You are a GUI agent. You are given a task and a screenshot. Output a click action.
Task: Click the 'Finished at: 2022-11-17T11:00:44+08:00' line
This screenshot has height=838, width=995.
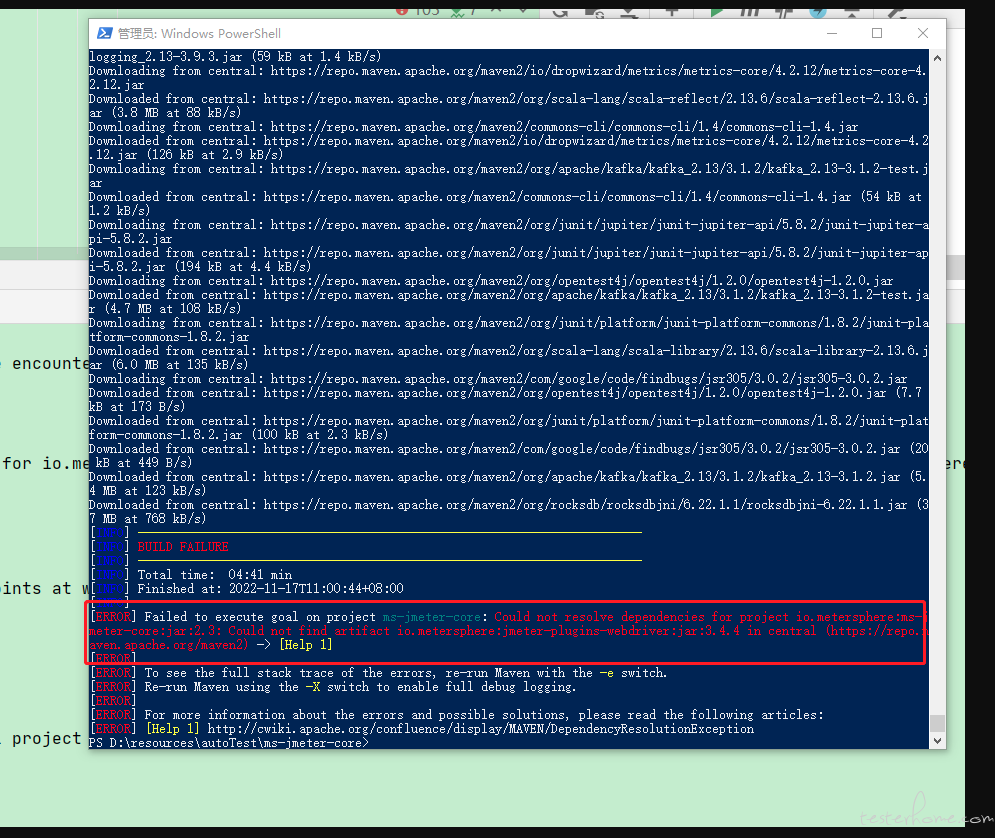270,589
